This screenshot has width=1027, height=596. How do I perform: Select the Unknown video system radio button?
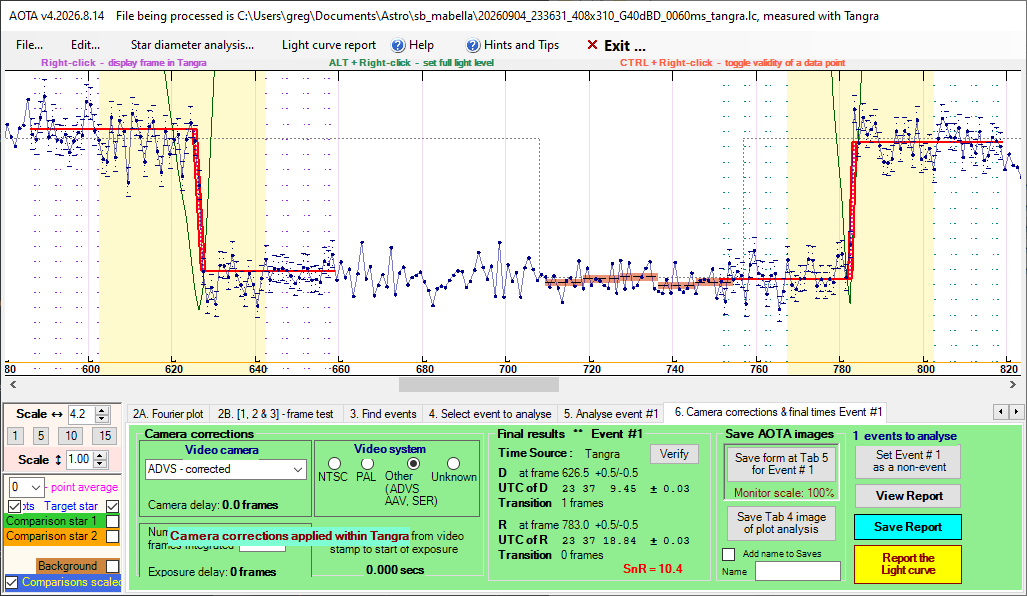[453, 464]
